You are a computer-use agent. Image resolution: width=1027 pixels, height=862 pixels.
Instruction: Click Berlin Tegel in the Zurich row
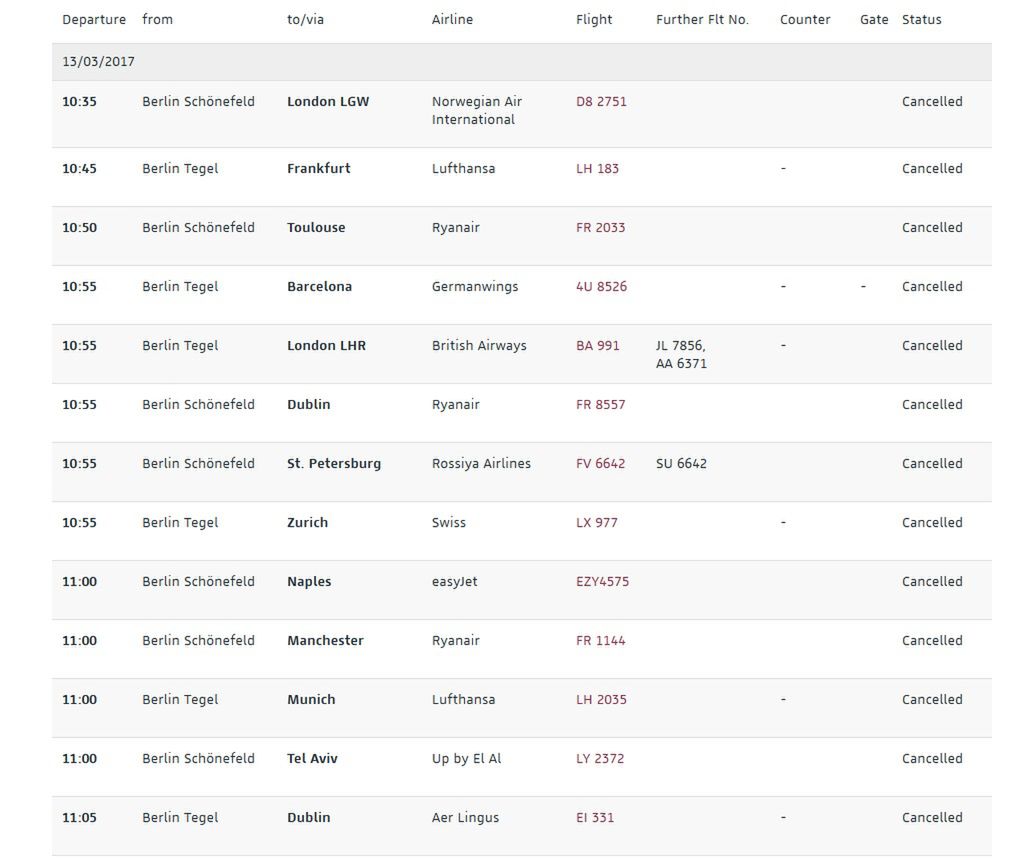180,523
